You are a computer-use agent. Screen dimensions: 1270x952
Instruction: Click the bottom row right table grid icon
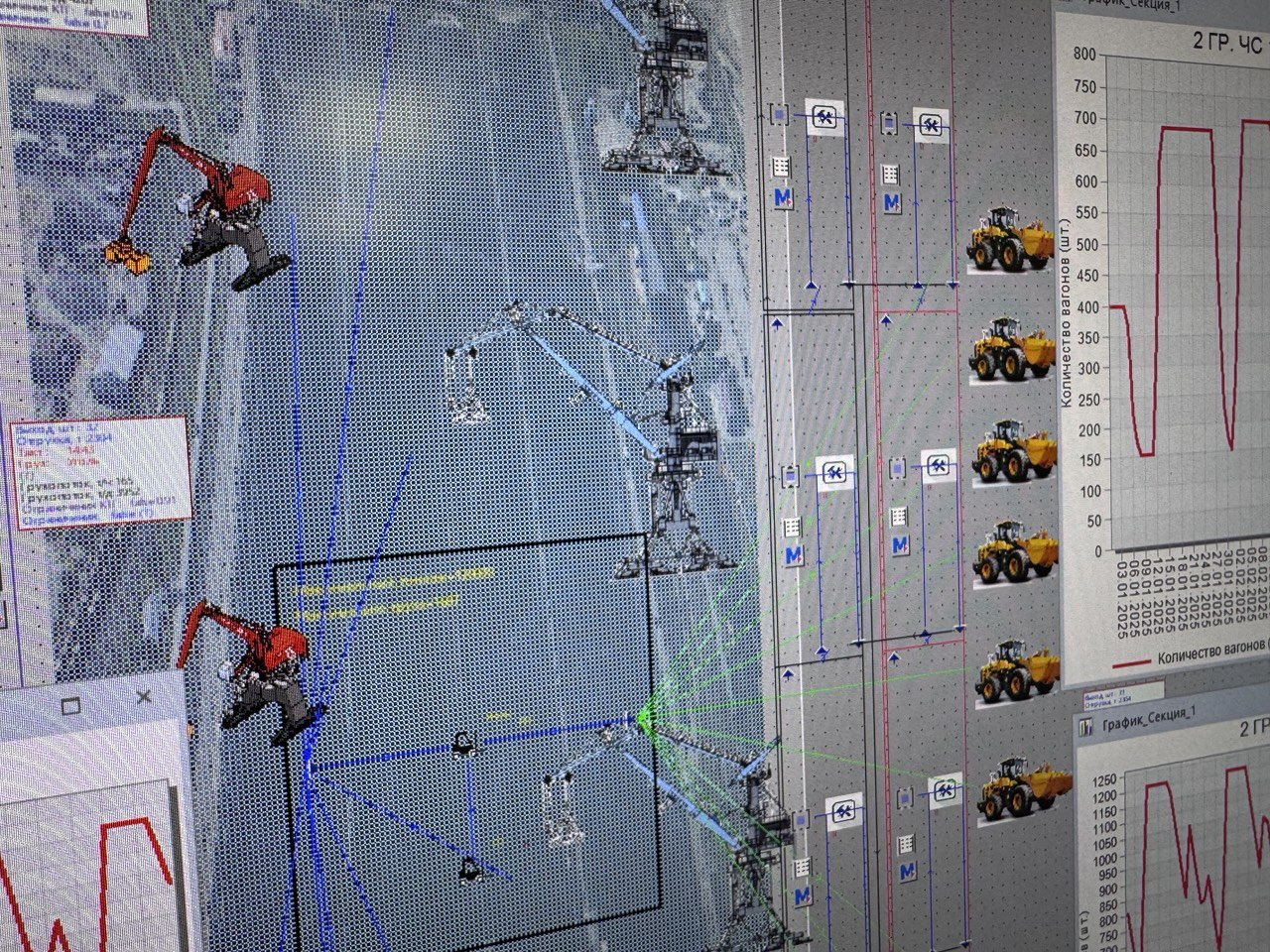click(x=905, y=843)
